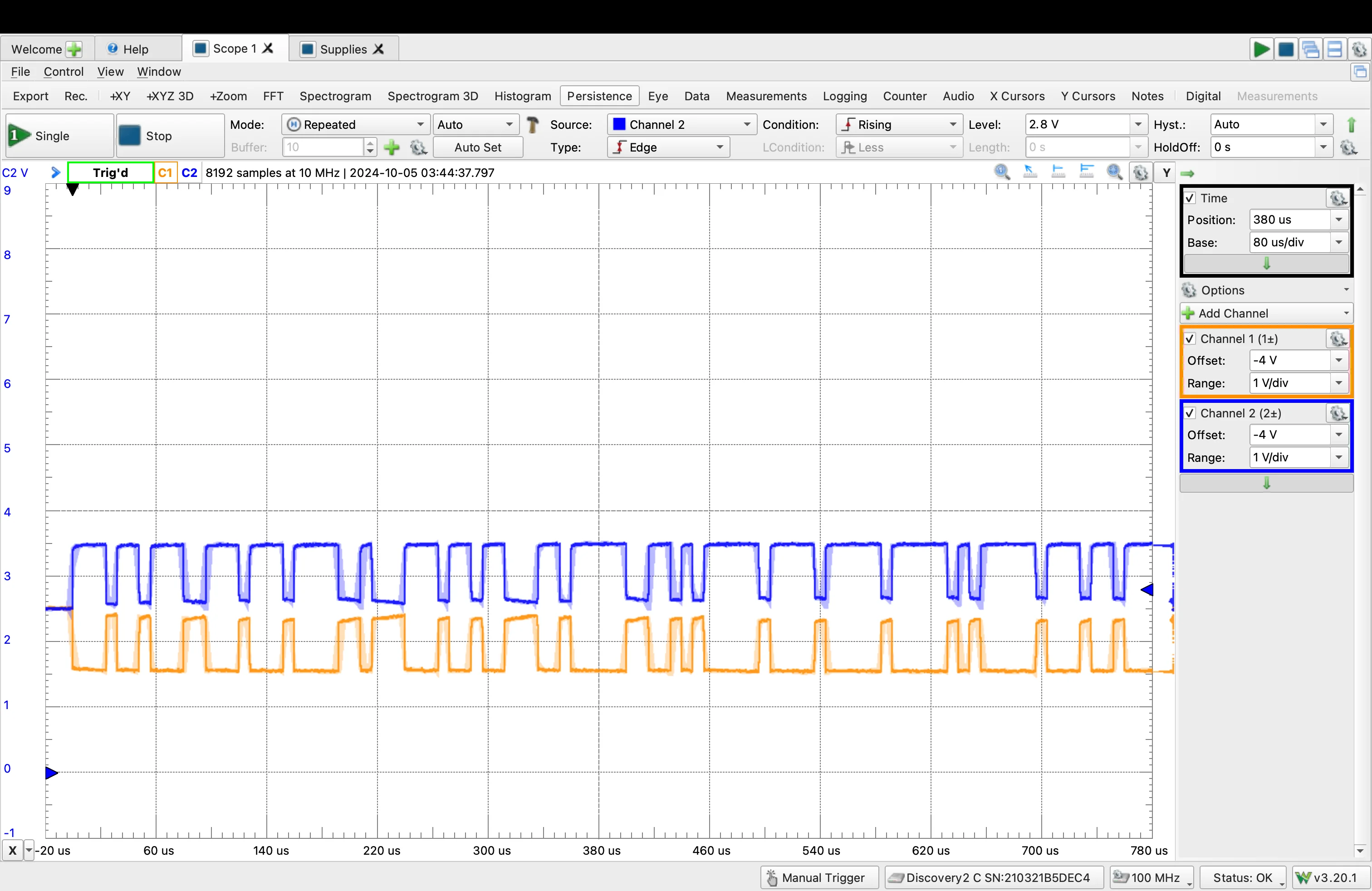Click the green Run play icon at top right
The height and width of the screenshot is (891, 1372).
click(x=1261, y=49)
